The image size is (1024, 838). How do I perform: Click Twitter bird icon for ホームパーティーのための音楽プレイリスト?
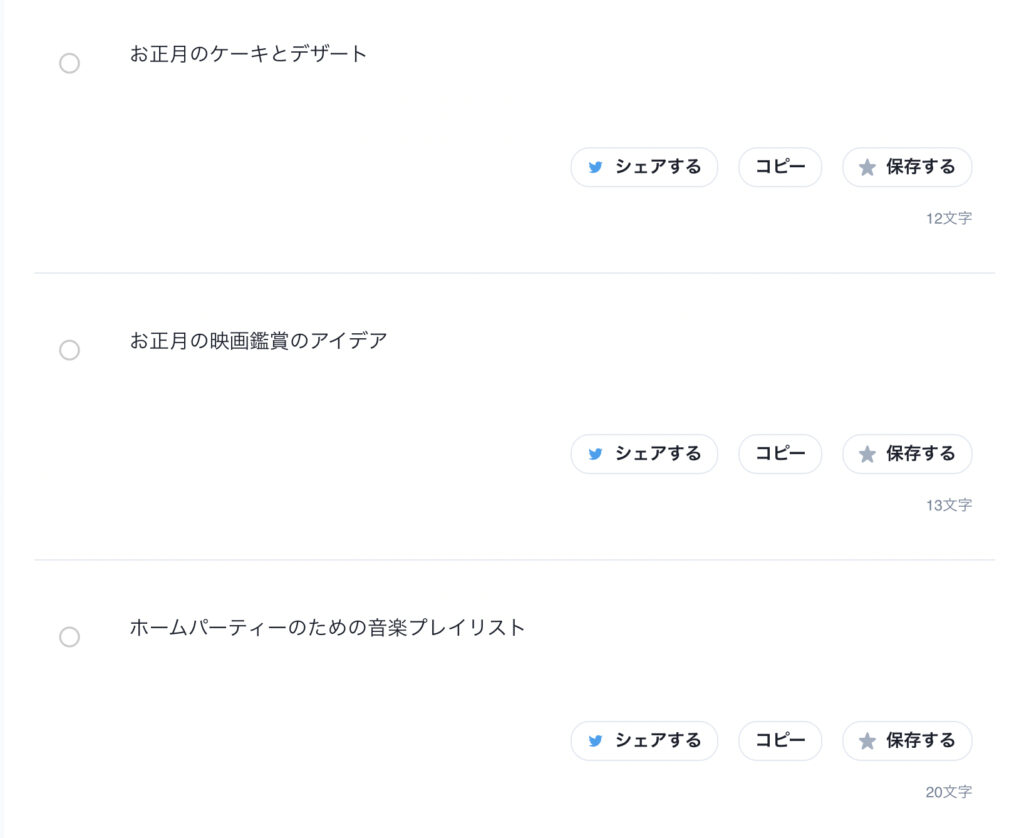coord(596,741)
